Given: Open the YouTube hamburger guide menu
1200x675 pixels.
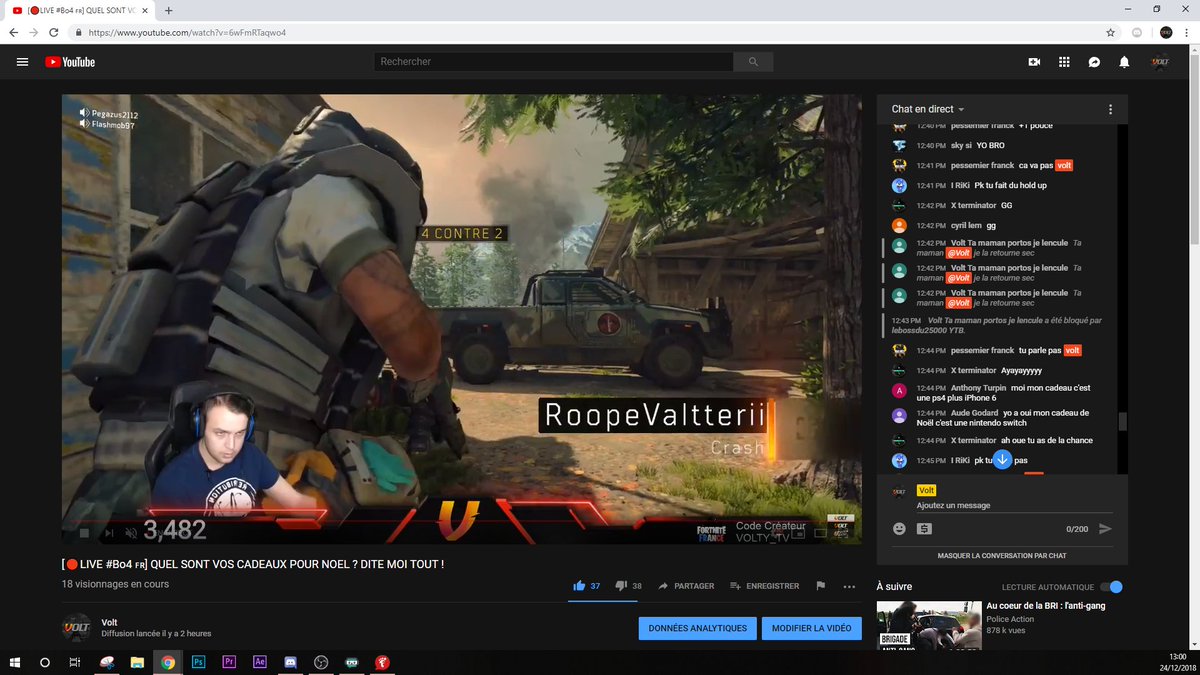Looking at the screenshot, I should click(22, 62).
